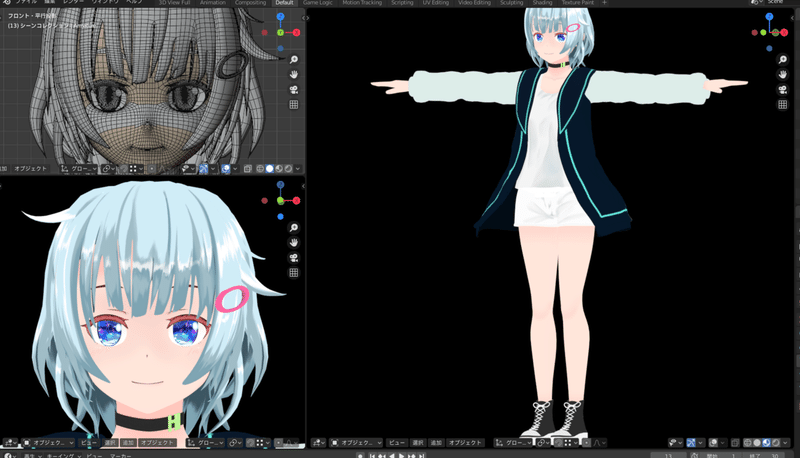Toggle X-ray in right viewport header

tap(735, 443)
